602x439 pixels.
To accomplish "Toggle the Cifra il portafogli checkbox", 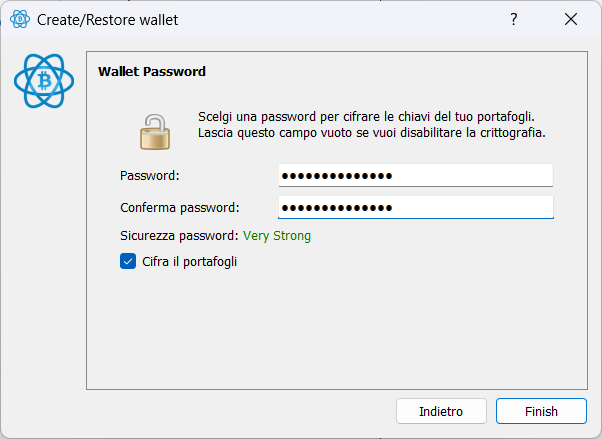I will pos(128,262).
